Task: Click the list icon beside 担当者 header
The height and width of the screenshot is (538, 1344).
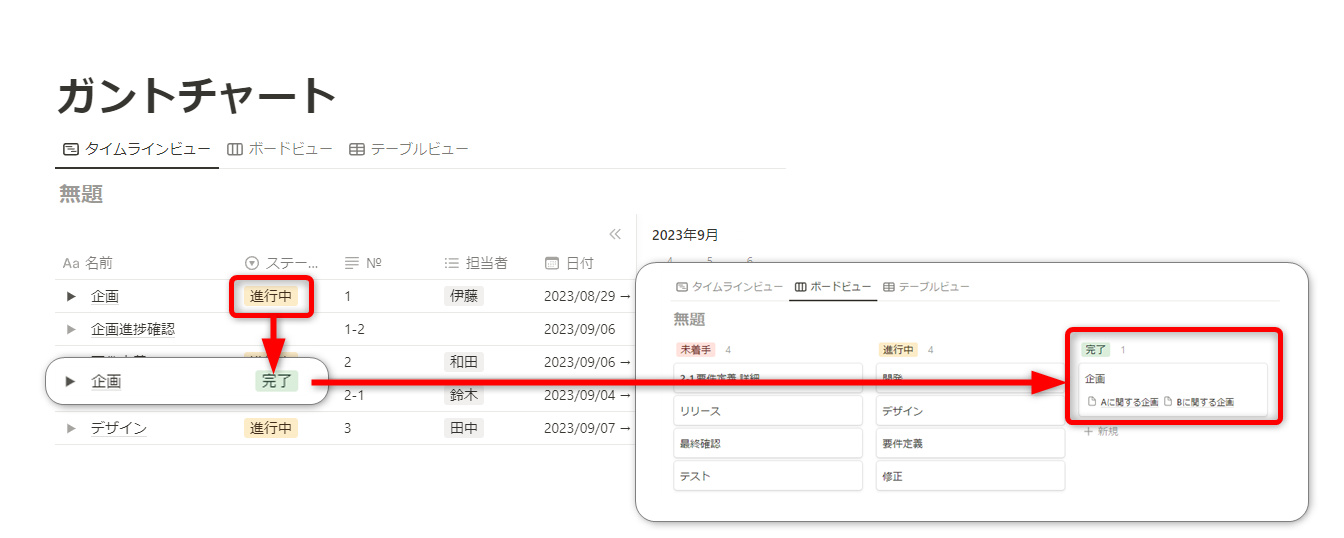Action: click(451, 263)
